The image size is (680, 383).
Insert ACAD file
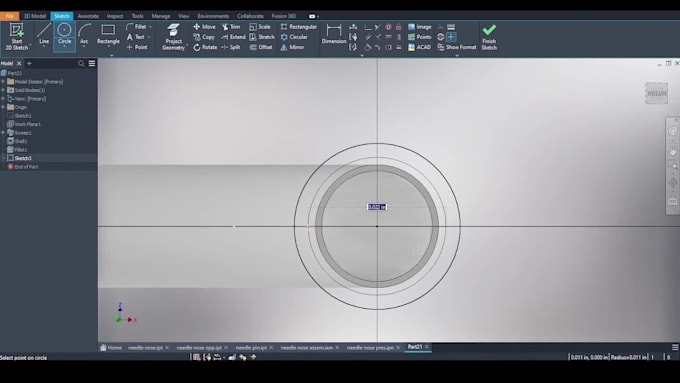419,47
